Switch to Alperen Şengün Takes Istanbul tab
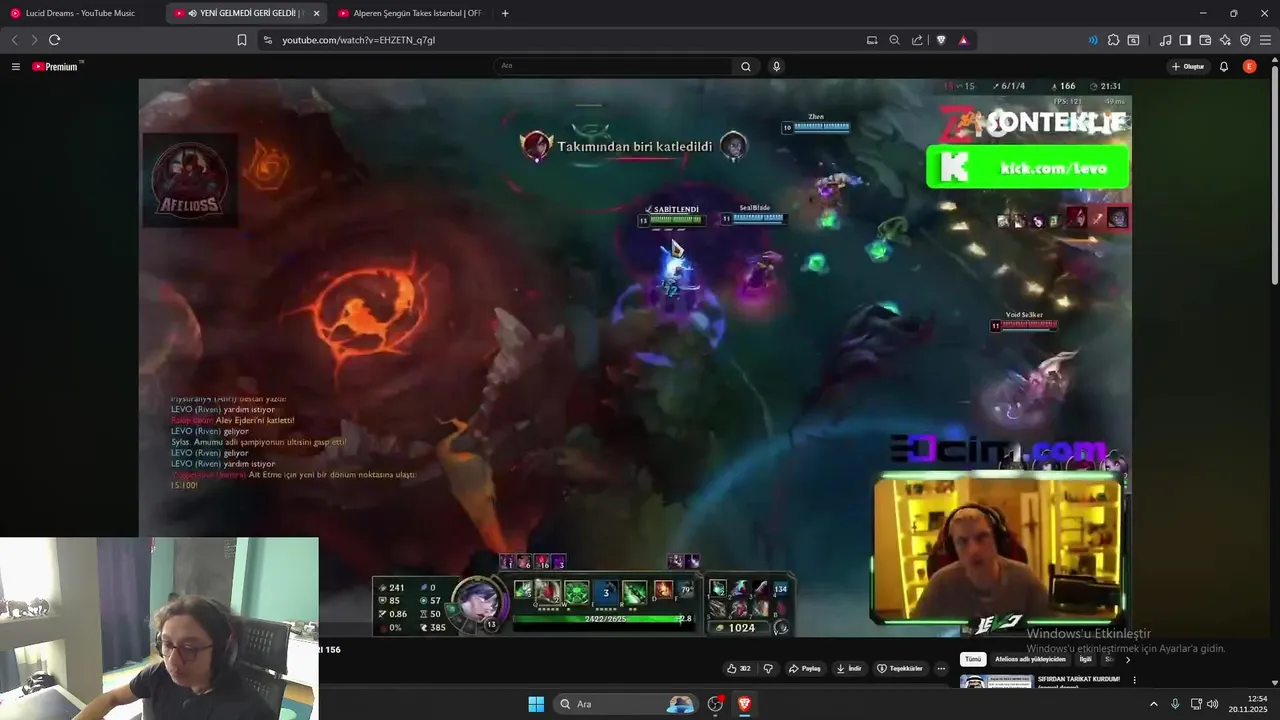The width and height of the screenshot is (1280, 720). click(410, 13)
